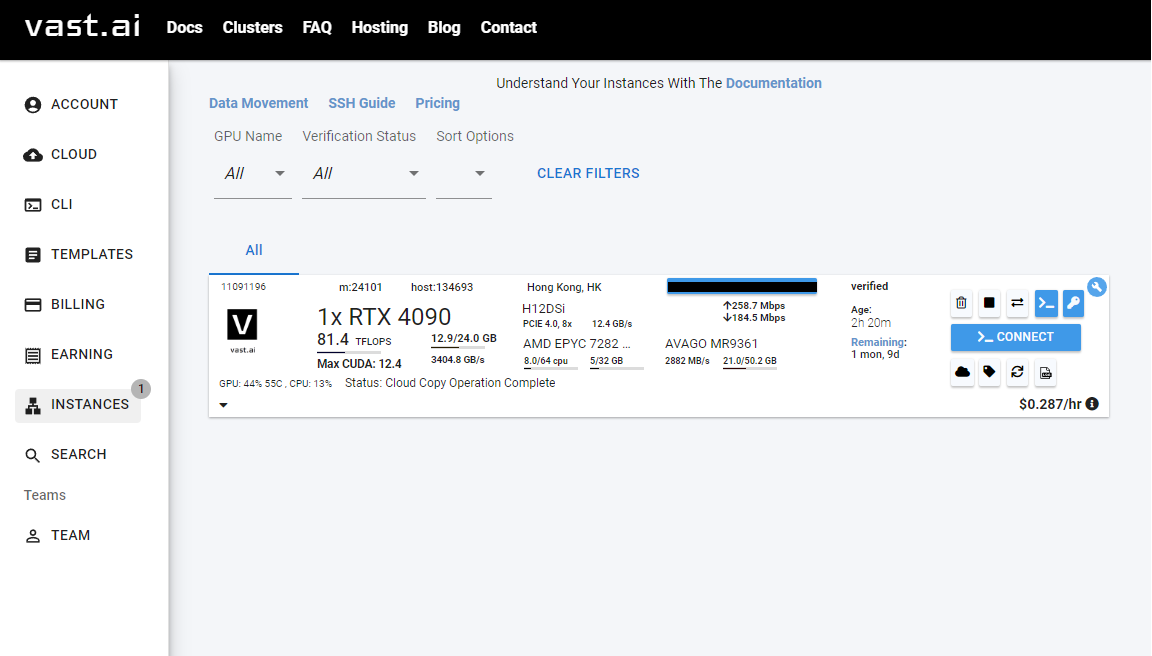Expand instance details with the bottom-left caret
Screen dimensions: 1152x656
pyautogui.click(x=223, y=405)
